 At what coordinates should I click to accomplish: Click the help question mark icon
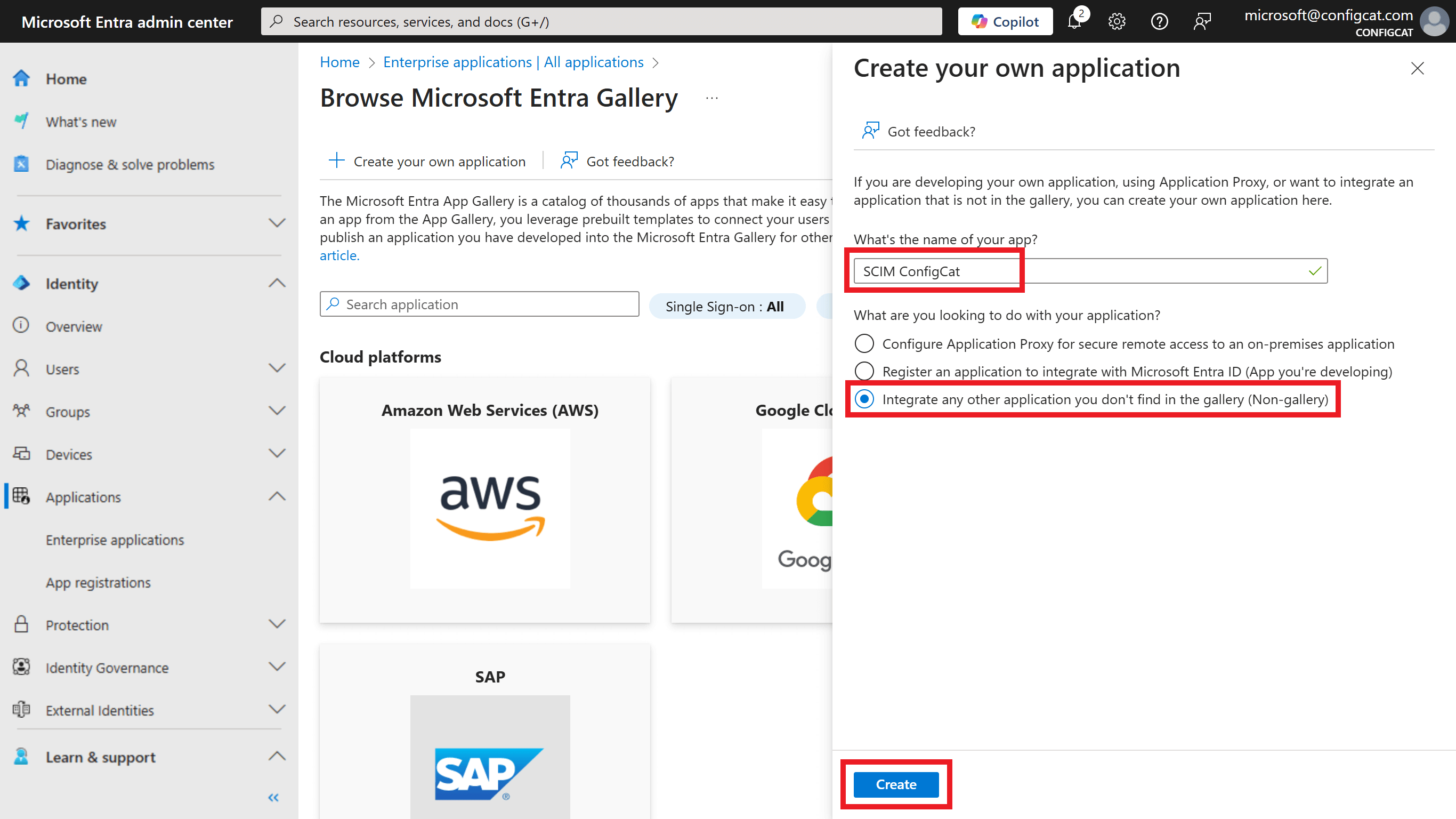pyautogui.click(x=1159, y=21)
